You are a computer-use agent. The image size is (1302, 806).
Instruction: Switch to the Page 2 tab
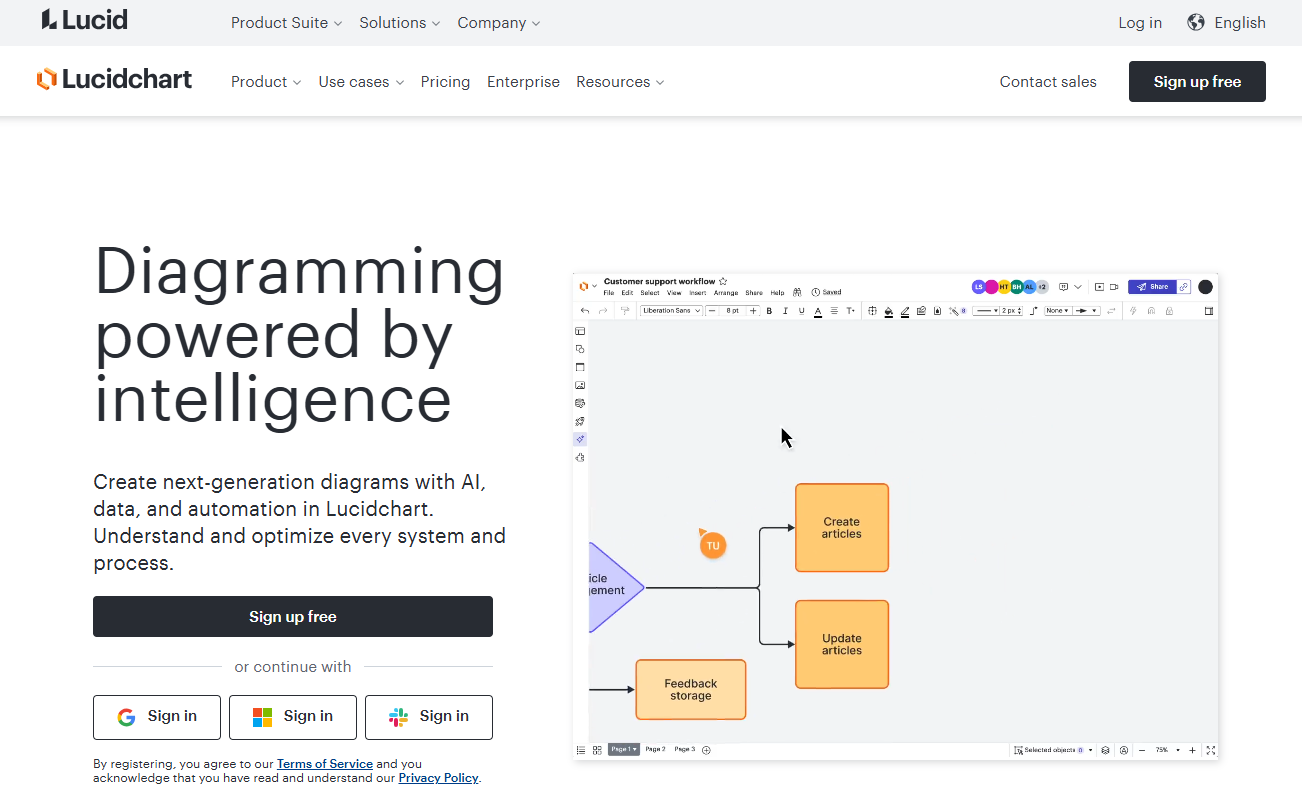(x=656, y=749)
